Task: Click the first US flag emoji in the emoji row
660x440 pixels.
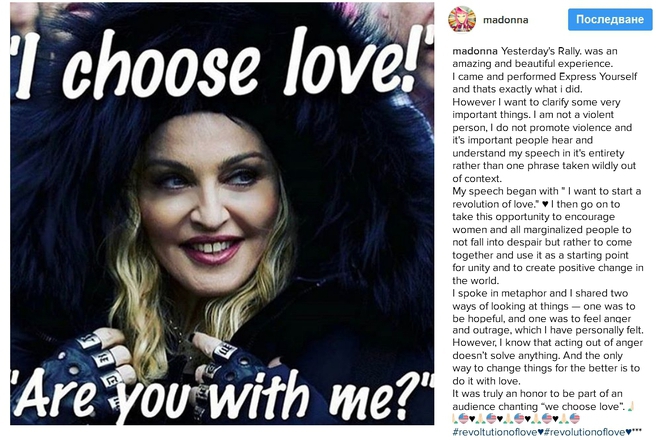Action: coord(463,419)
